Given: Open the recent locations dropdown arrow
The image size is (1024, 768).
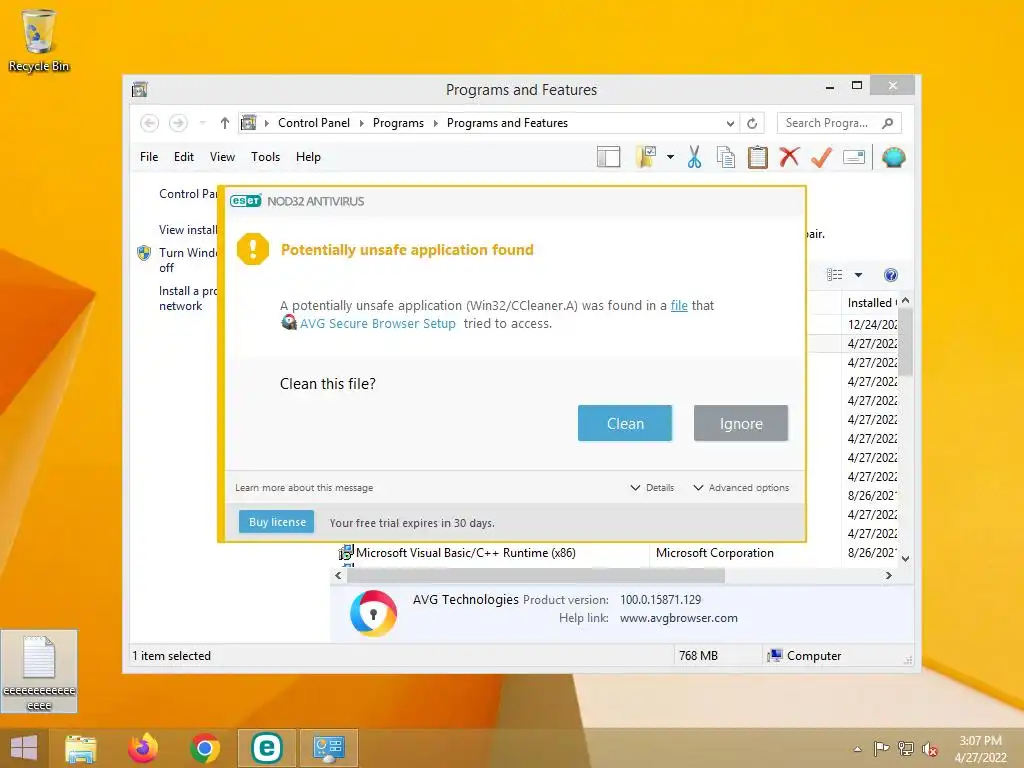Looking at the screenshot, I should 202,123.
